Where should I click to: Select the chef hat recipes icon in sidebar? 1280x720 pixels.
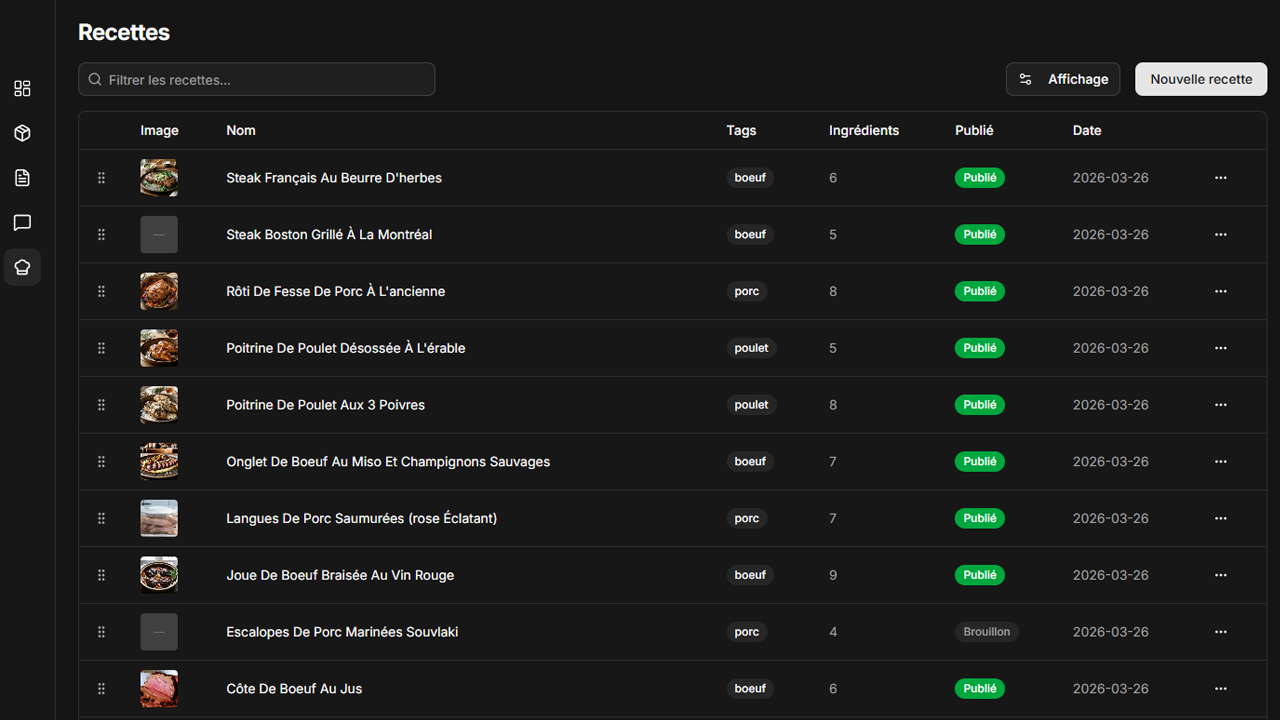coord(22,267)
